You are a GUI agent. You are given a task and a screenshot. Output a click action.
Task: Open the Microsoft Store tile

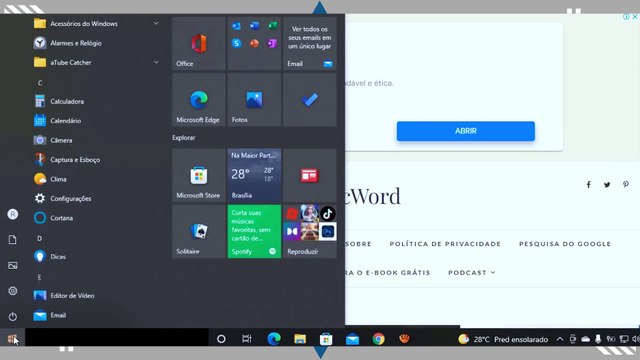click(199, 176)
